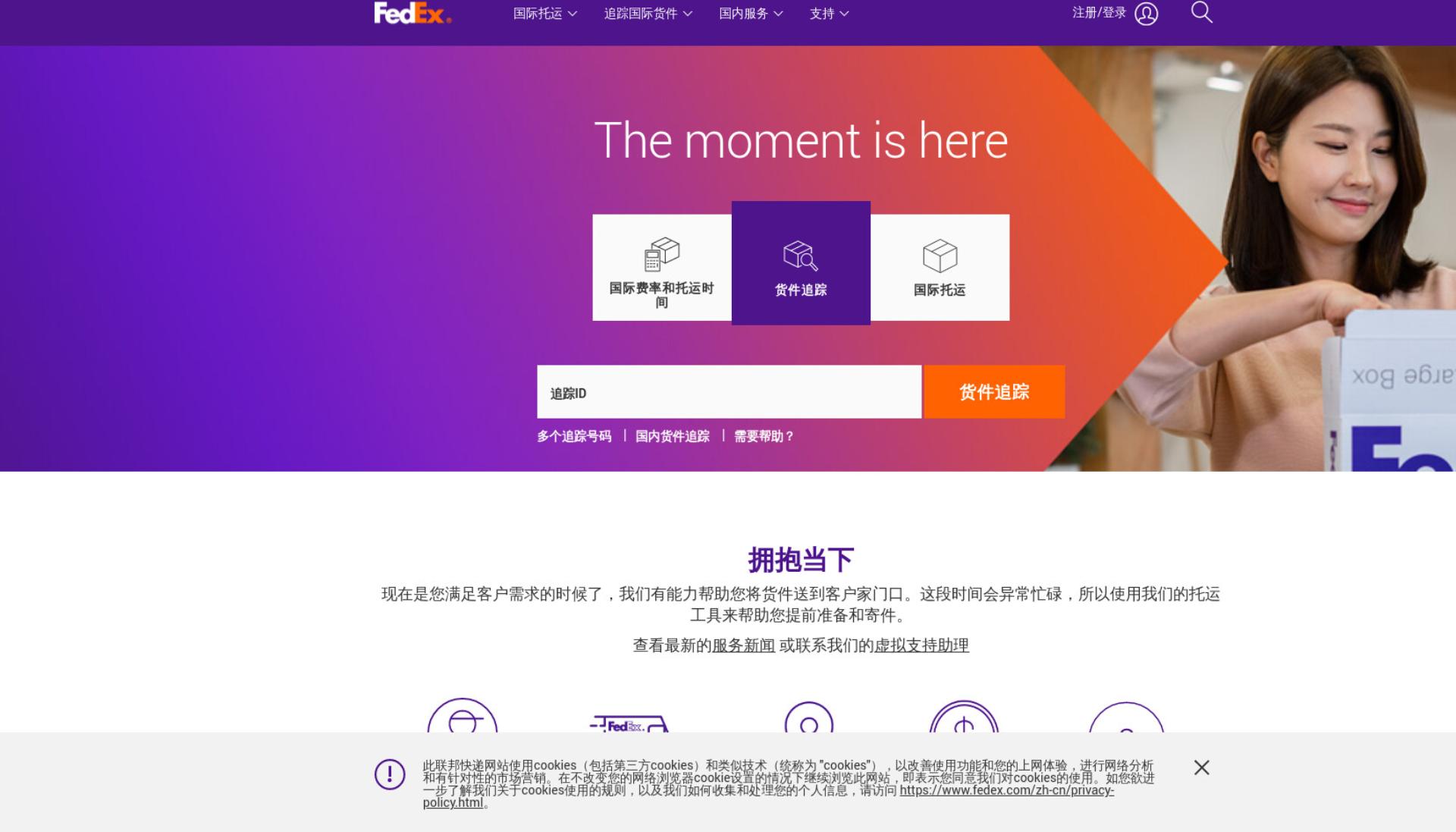Focus the 追踪ID input field

click(x=729, y=392)
